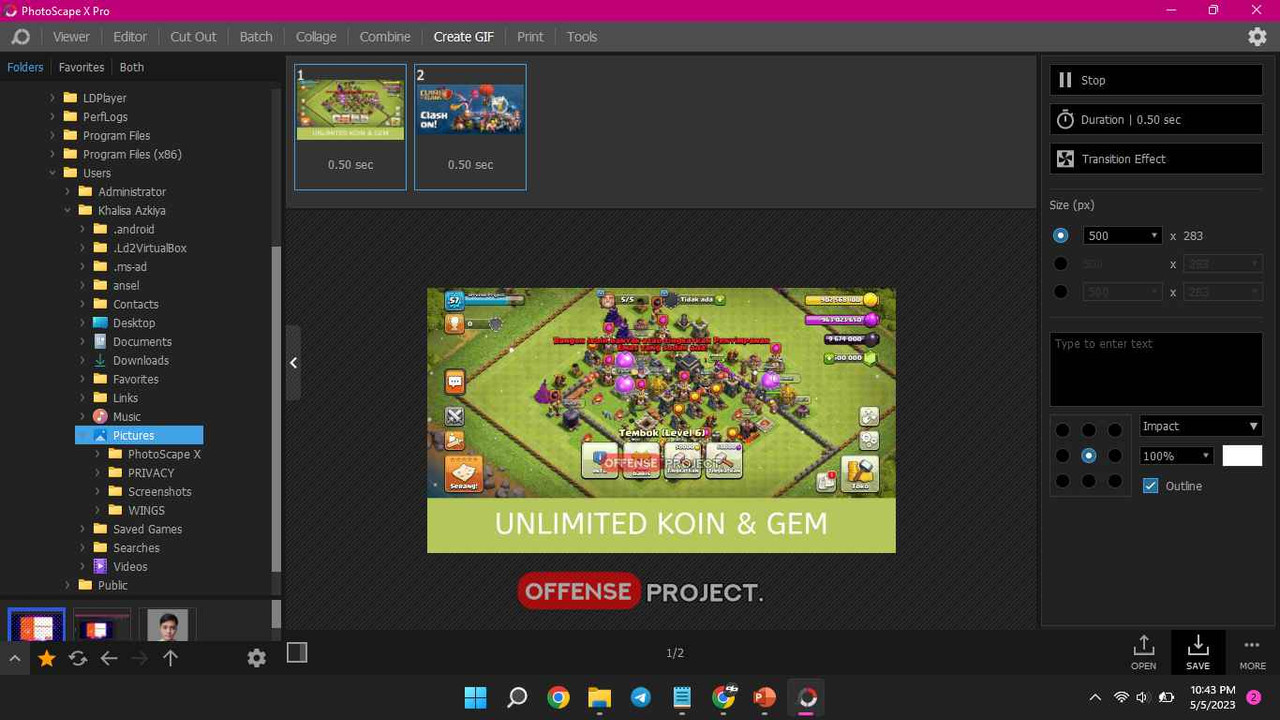The image size is (1280, 720).
Task: Set text position to center
Action: (x=1089, y=456)
